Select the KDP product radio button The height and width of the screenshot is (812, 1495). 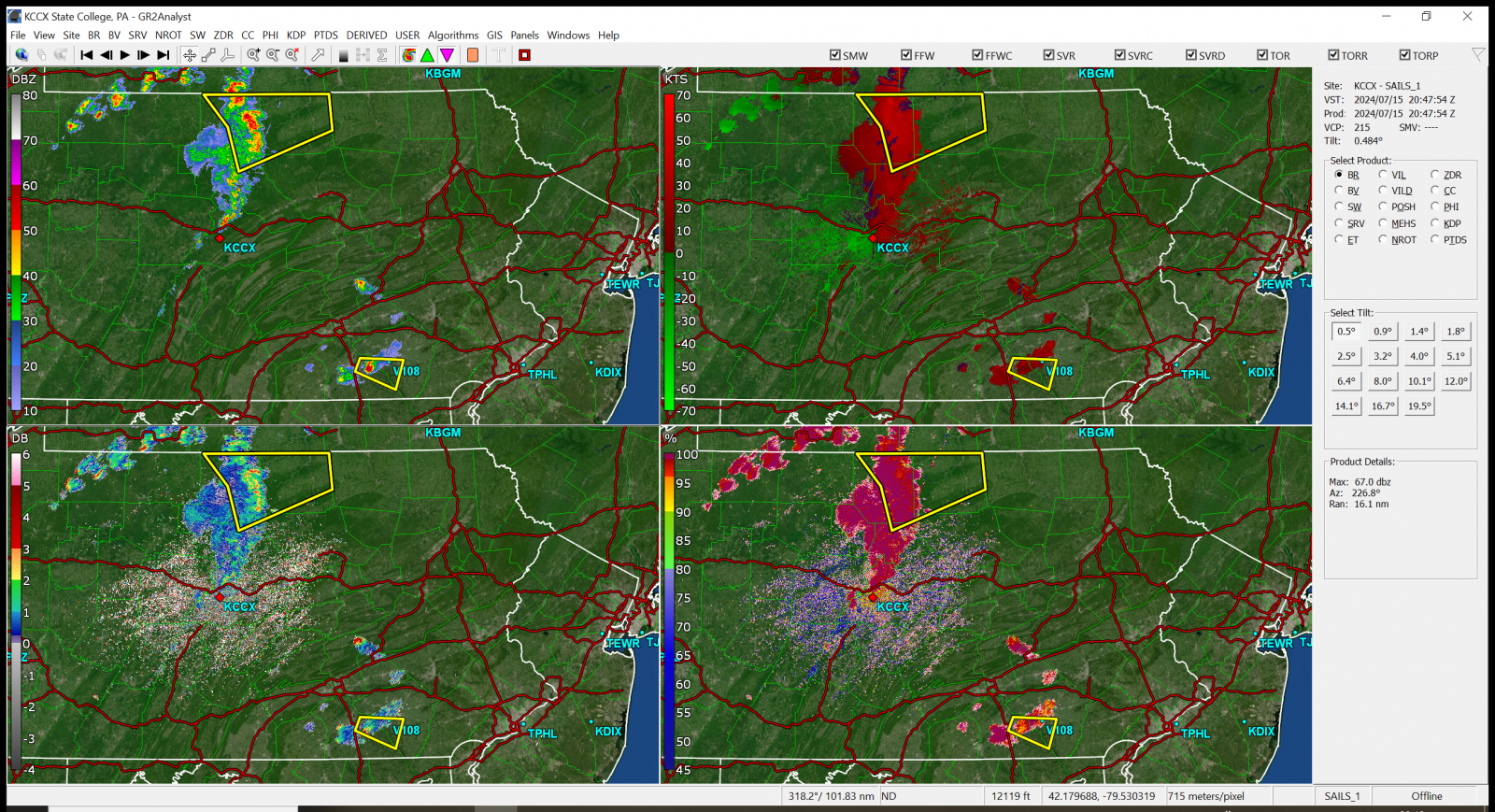[x=1435, y=223]
